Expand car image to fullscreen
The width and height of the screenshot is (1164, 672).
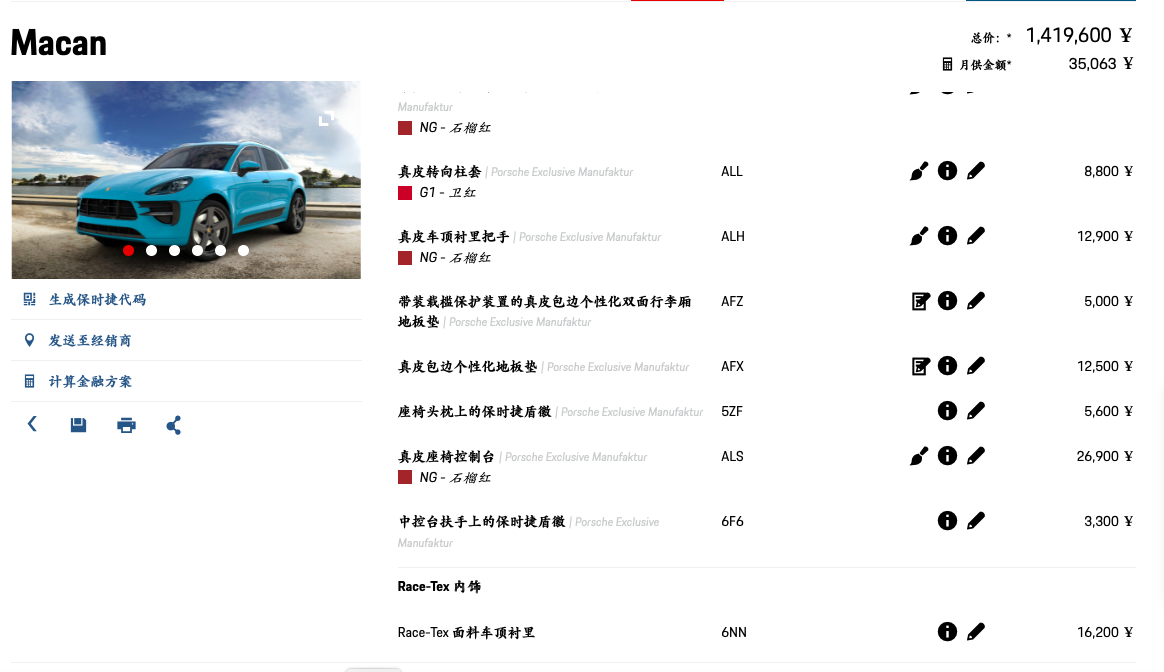327,119
